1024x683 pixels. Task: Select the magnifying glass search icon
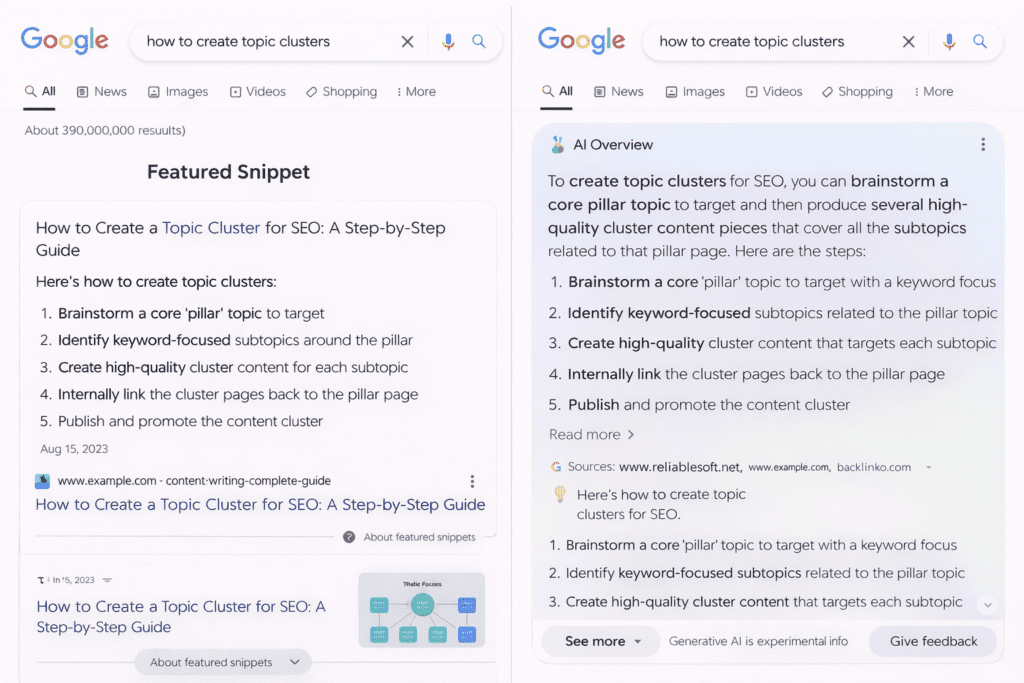tap(479, 41)
